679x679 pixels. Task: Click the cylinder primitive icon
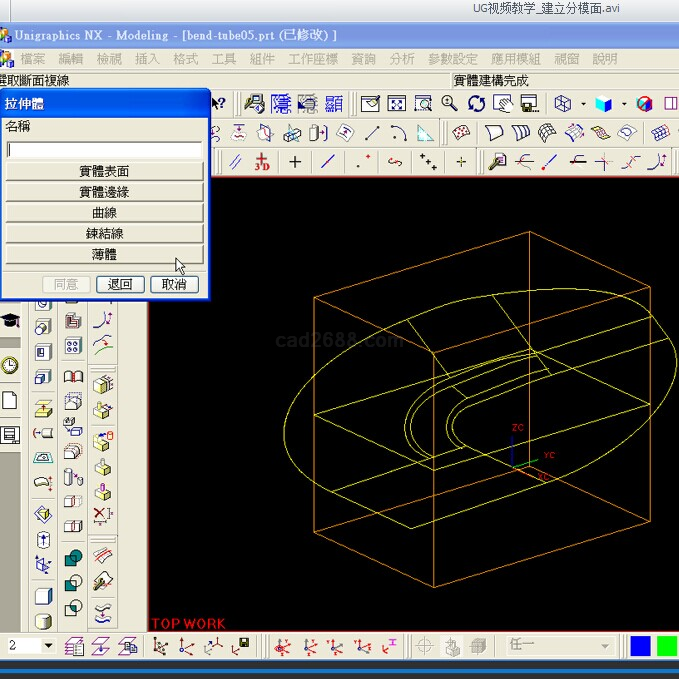coord(43,620)
